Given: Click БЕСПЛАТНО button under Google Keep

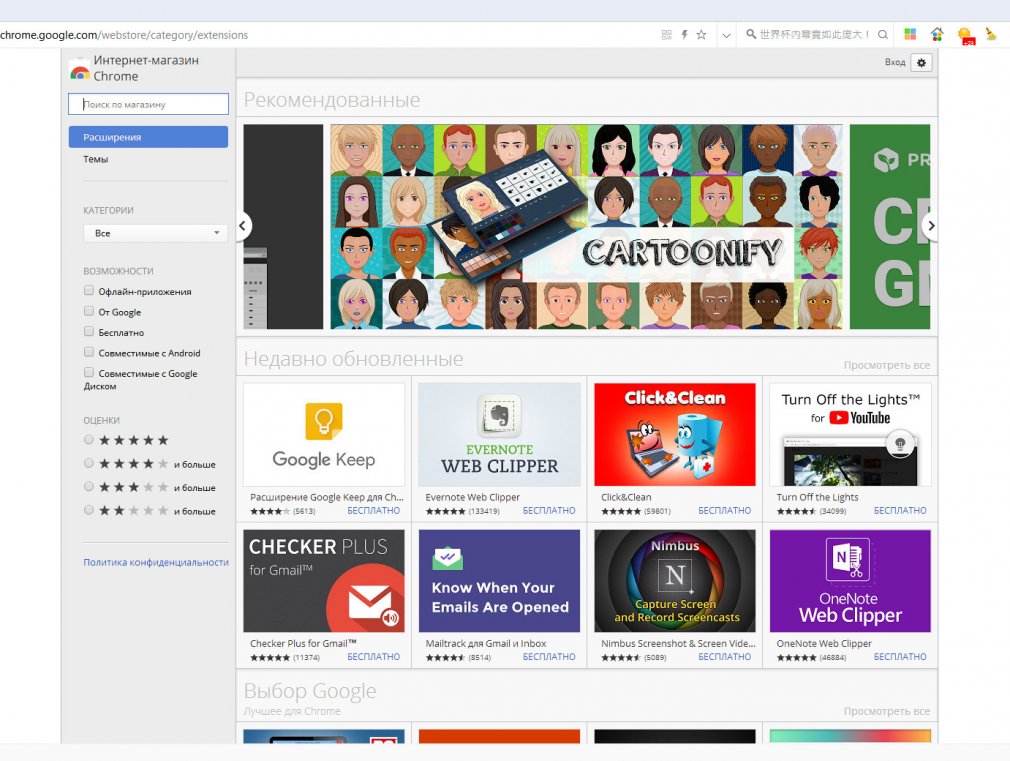Looking at the screenshot, I should click(374, 510).
